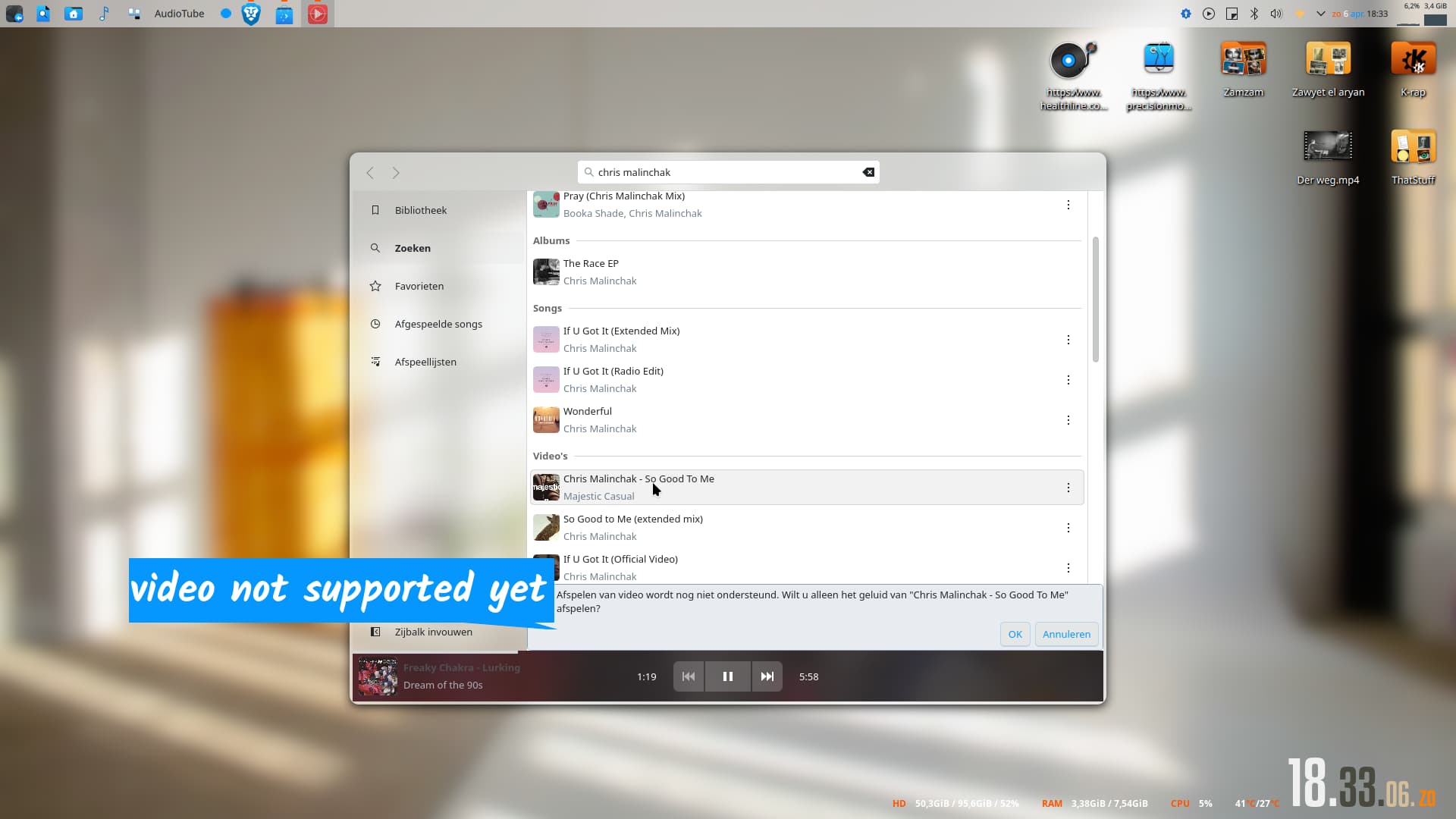This screenshot has width=1456, height=819.
Task: Open options menu for If U Got It (Extended Mix)
Action: [x=1068, y=340]
